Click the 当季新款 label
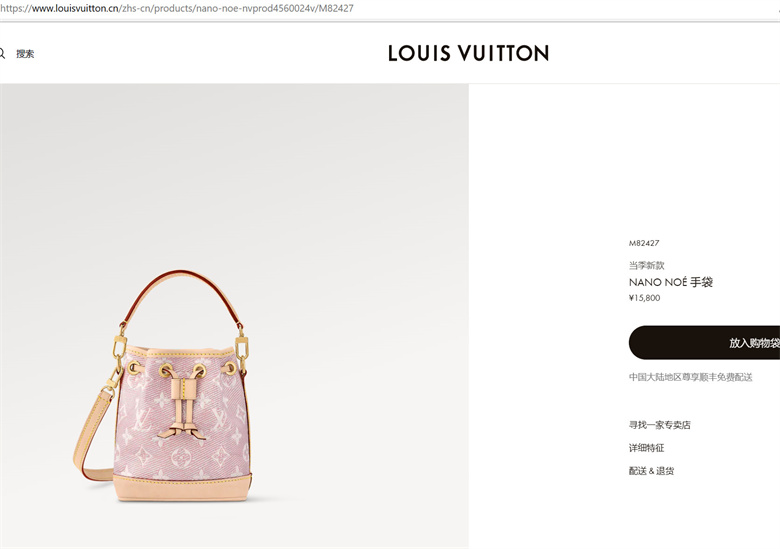 click(x=646, y=265)
